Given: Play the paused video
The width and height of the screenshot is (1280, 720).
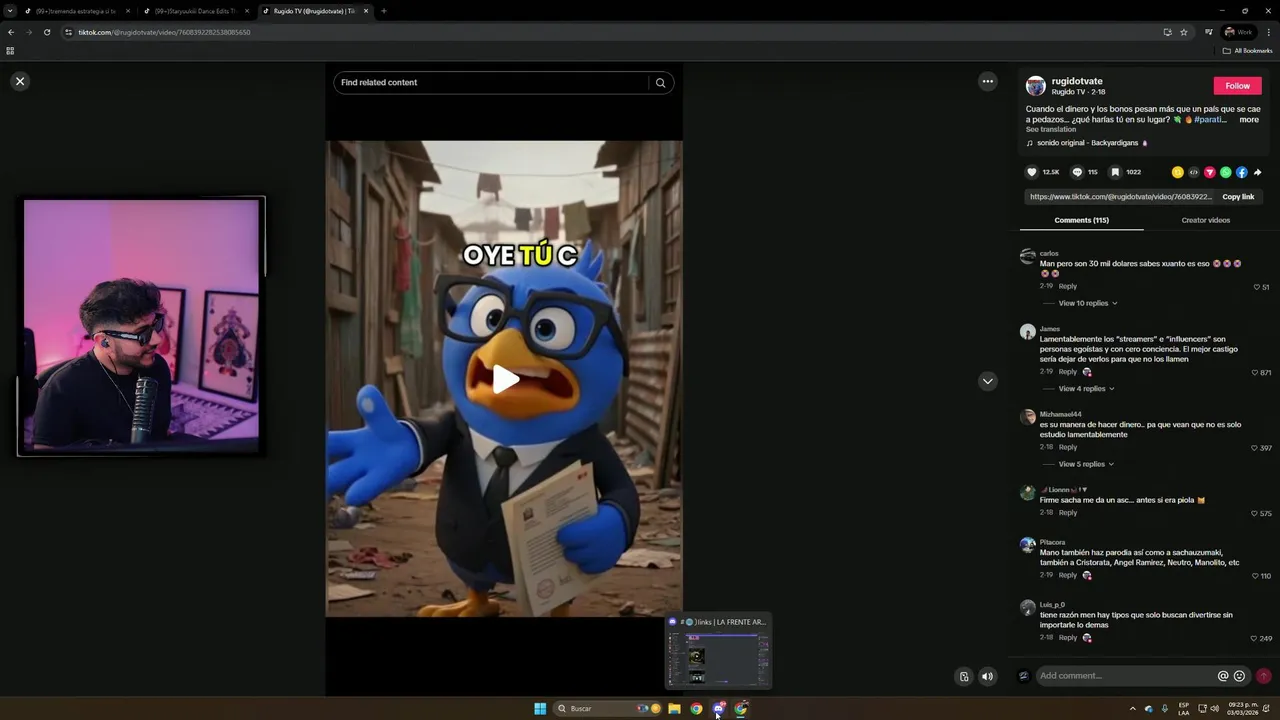Looking at the screenshot, I should (505, 379).
